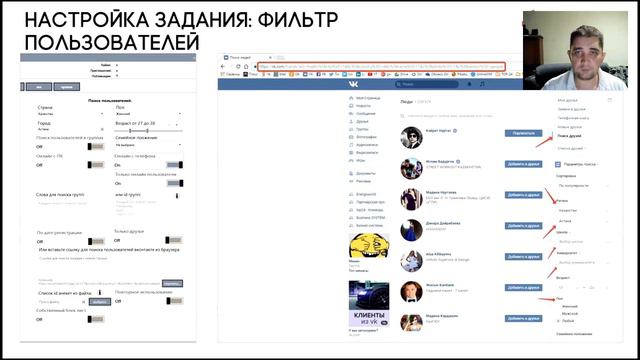This screenshot has height=360, width=640.
Task: Toggle the 'Онлайн с ПК' switch
Action: (x=96, y=165)
